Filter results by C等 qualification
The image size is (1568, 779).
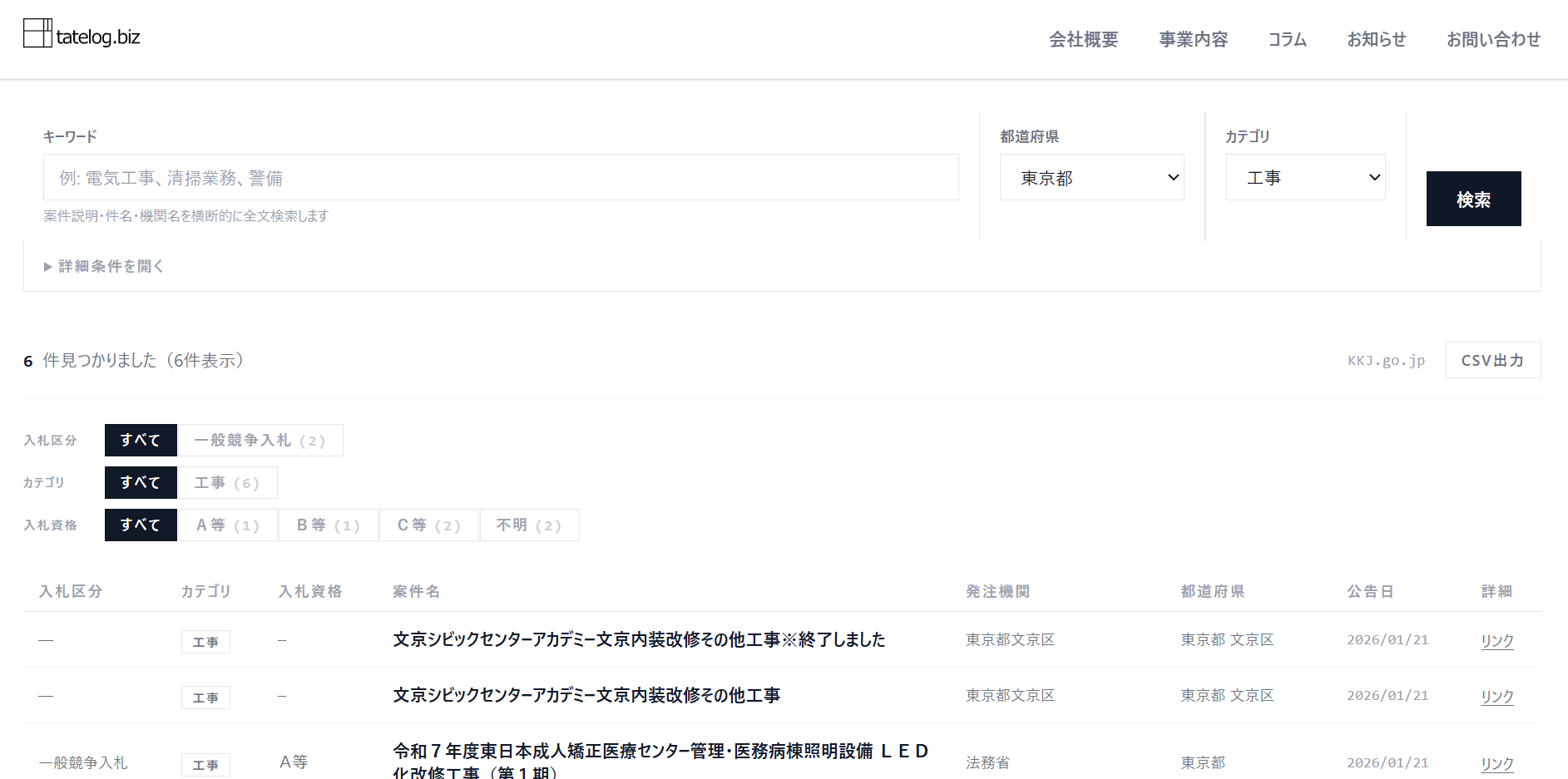pos(428,525)
